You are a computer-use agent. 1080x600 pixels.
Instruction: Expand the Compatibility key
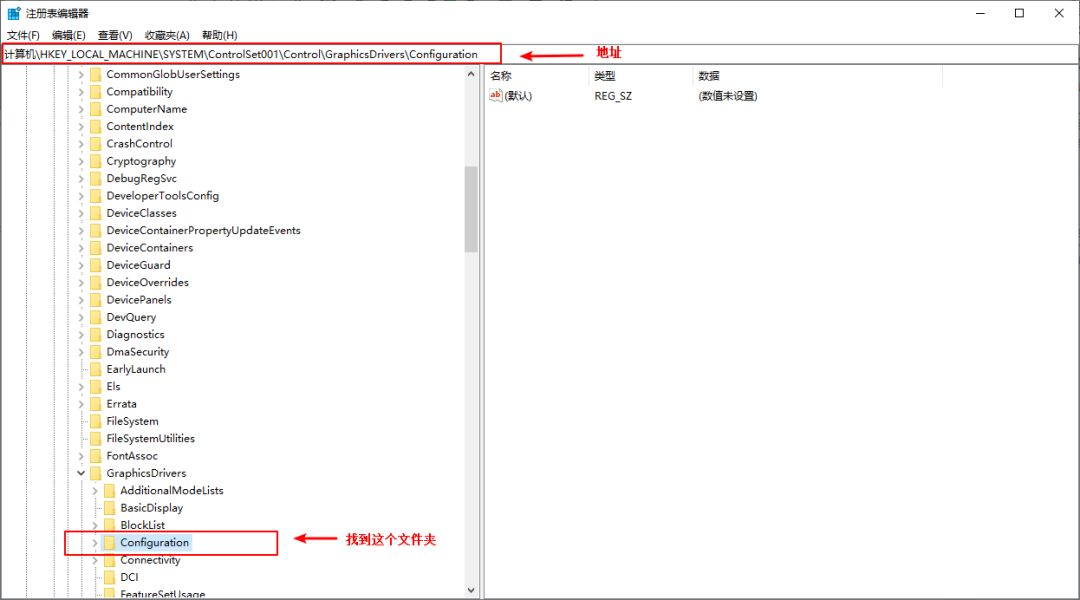pos(81,91)
